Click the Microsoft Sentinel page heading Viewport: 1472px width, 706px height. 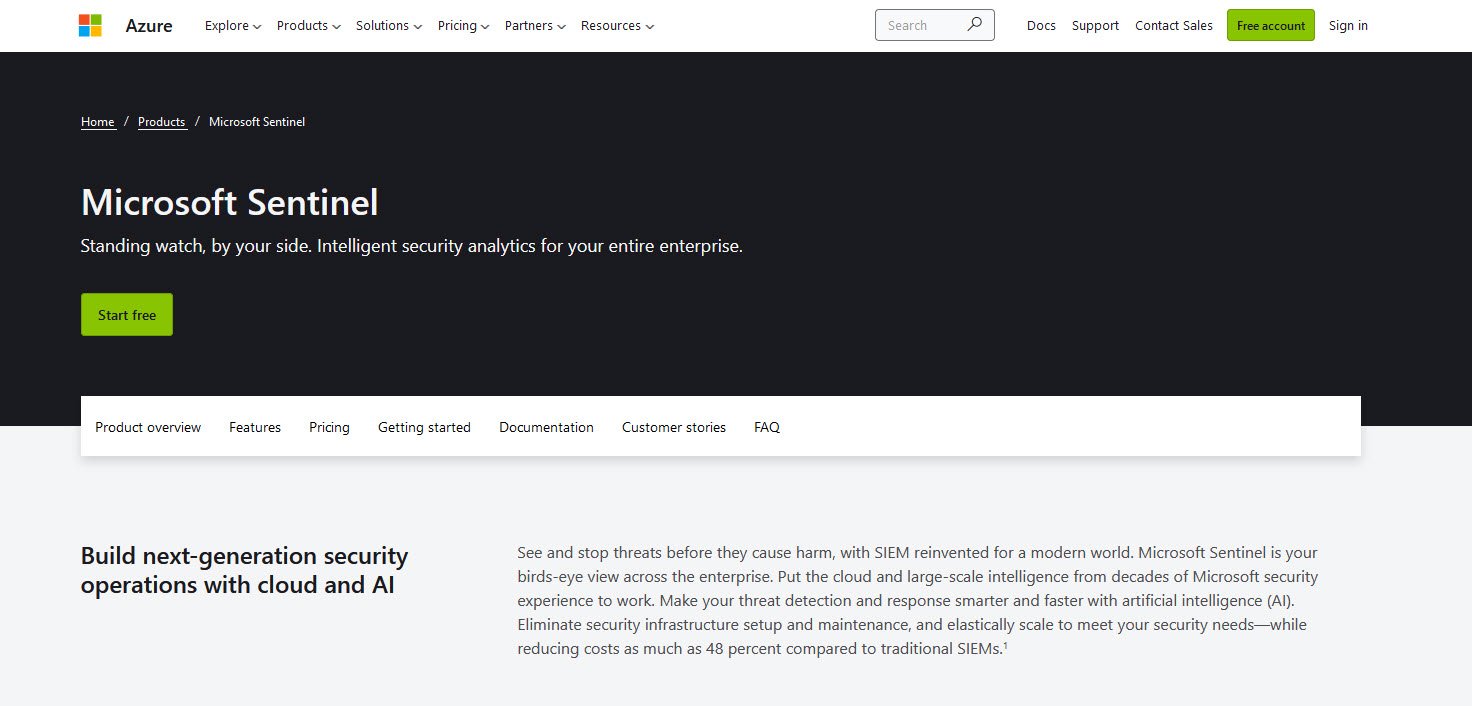[230, 203]
